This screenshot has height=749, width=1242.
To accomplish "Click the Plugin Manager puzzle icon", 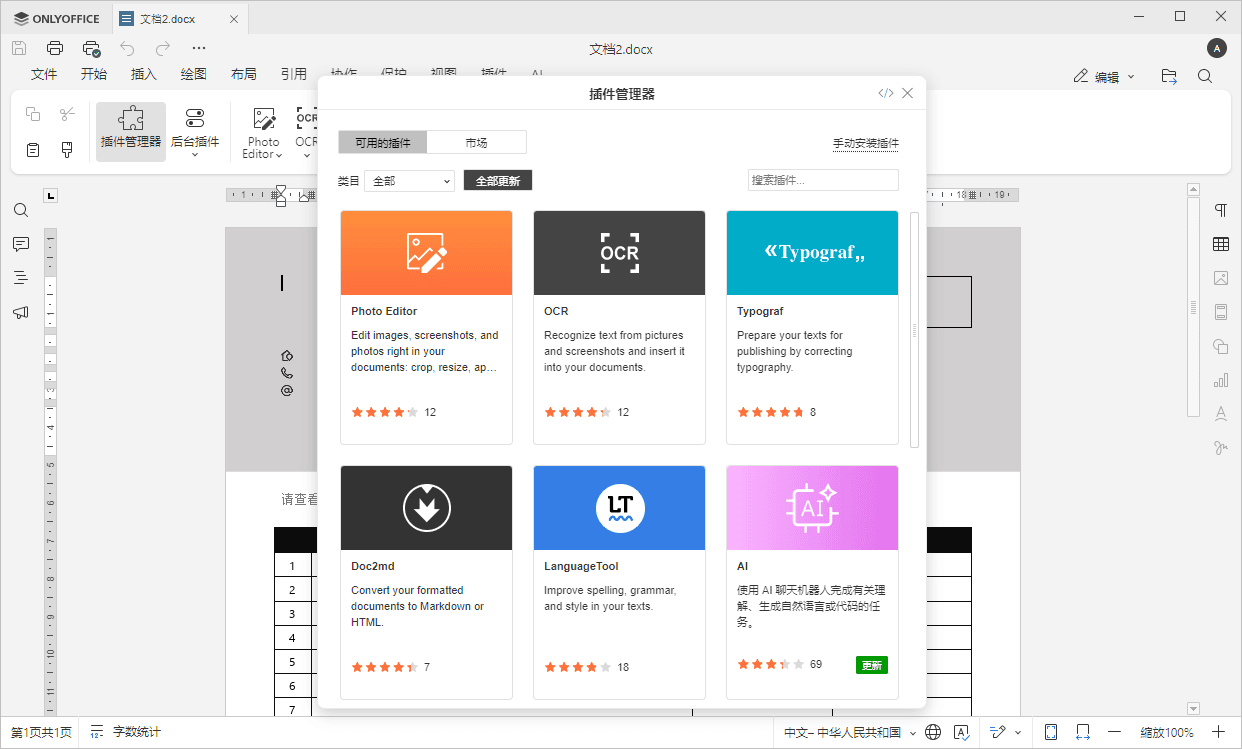I will click(131, 120).
